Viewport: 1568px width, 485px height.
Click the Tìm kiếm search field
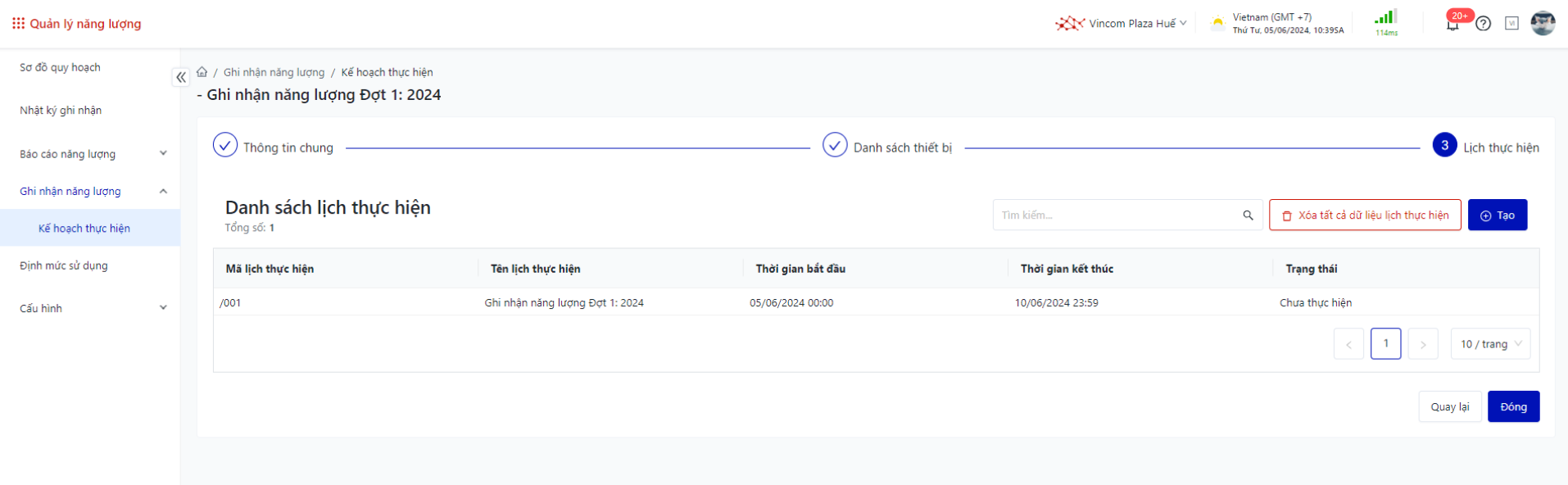tap(1116, 215)
